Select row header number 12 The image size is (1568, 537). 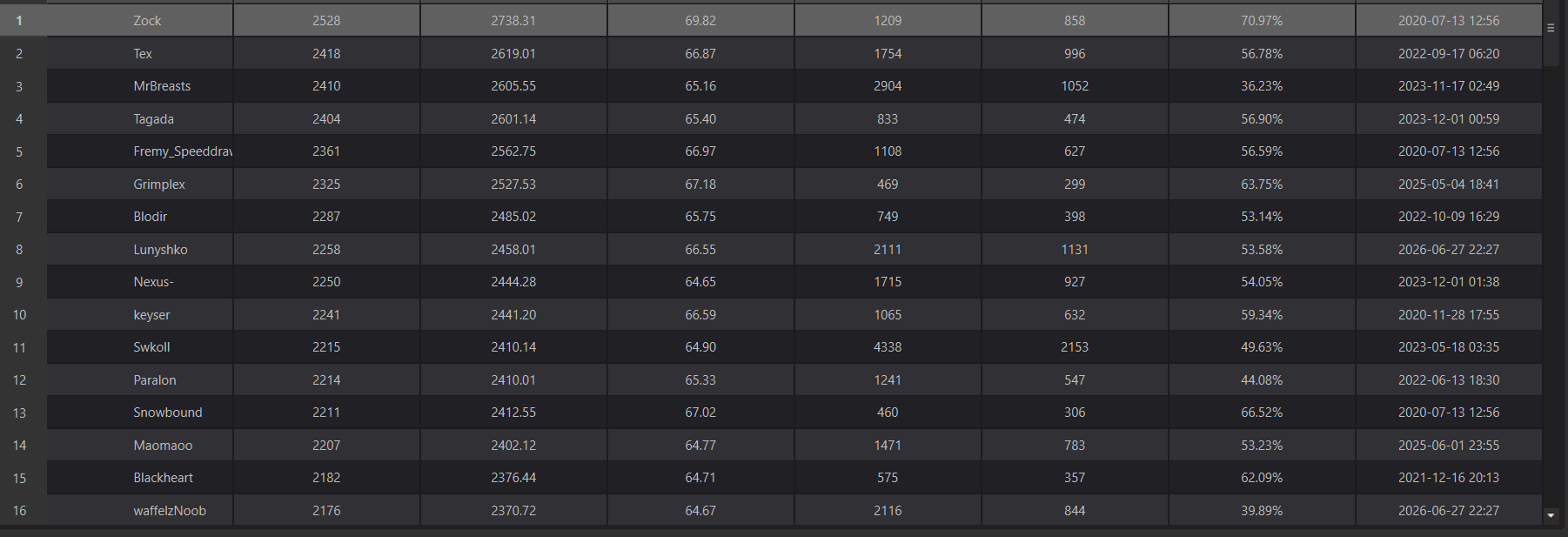coord(19,380)
